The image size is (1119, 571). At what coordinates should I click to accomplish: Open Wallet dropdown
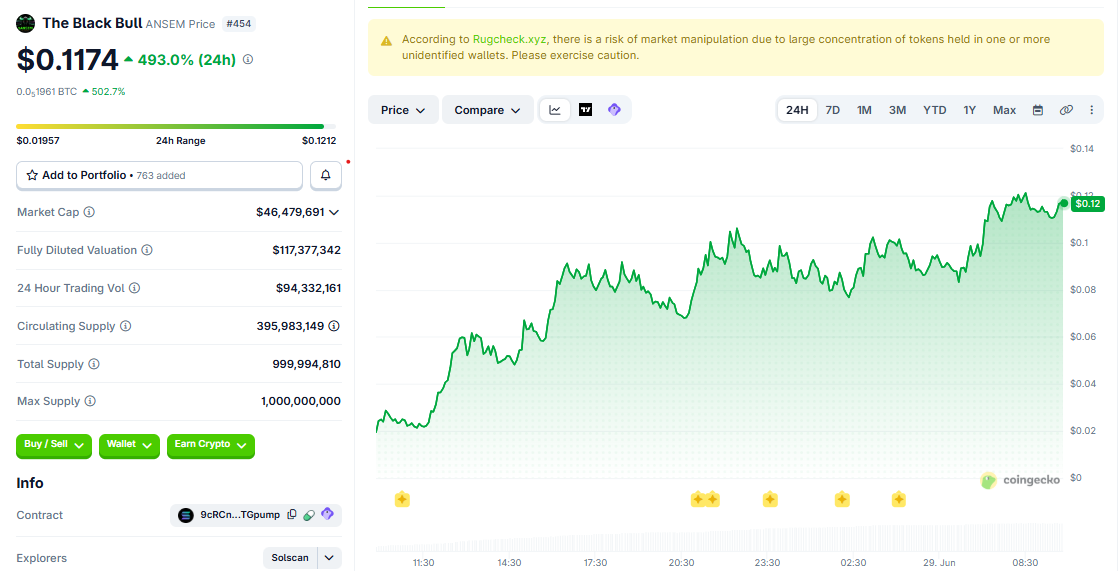[x=129, y=445]
